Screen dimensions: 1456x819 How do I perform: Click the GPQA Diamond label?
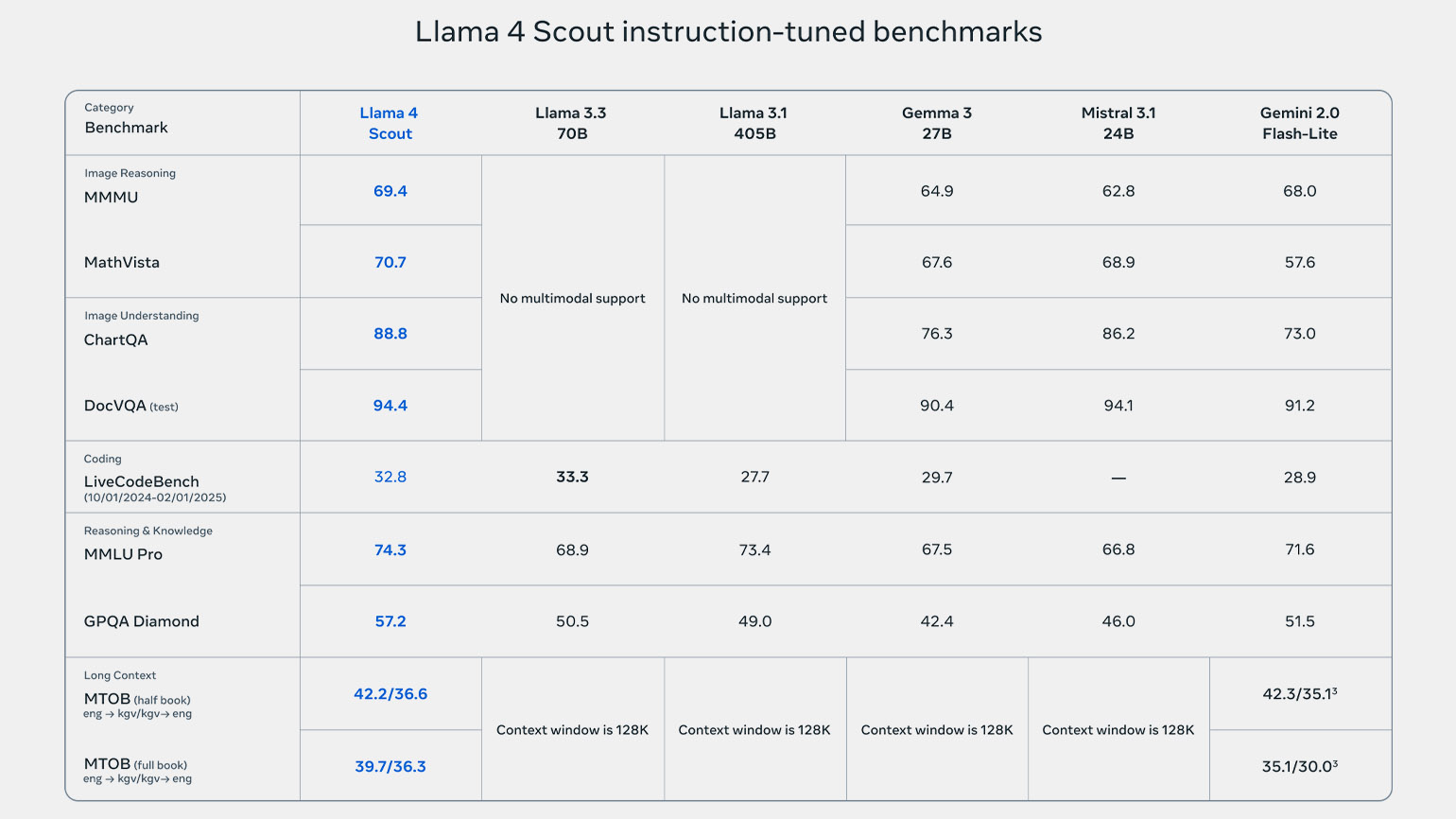click(142, 621)
